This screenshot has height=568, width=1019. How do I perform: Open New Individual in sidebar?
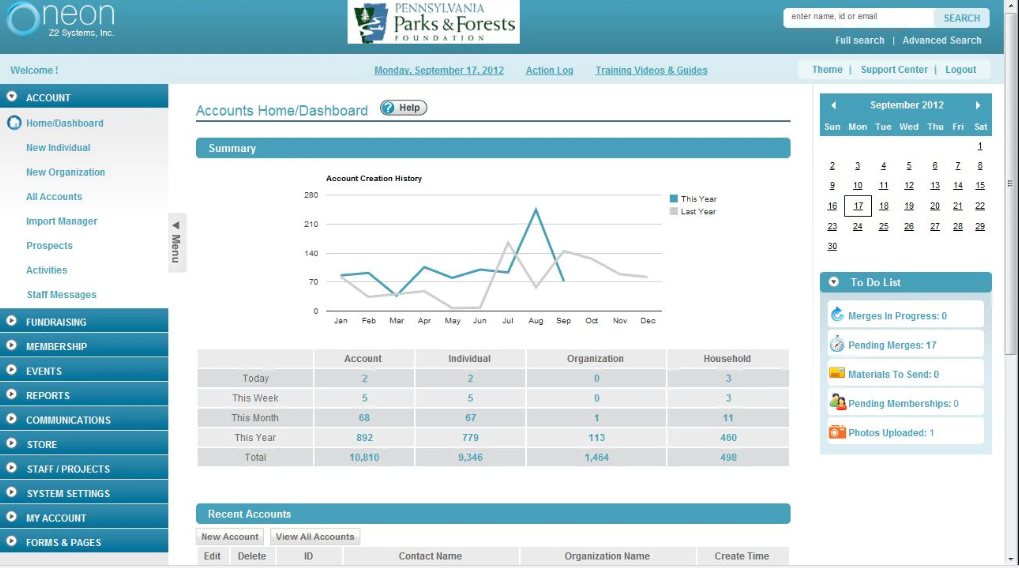point(58,148)
